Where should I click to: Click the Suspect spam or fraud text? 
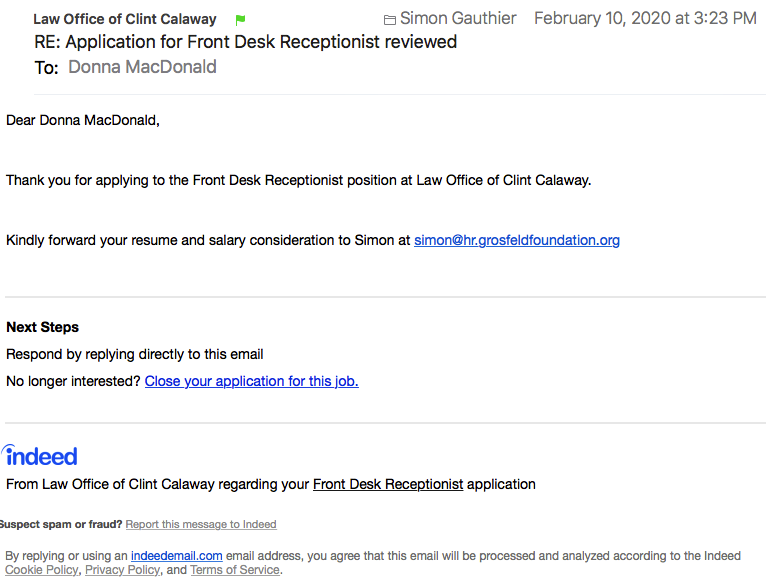(x=61, y=524)
